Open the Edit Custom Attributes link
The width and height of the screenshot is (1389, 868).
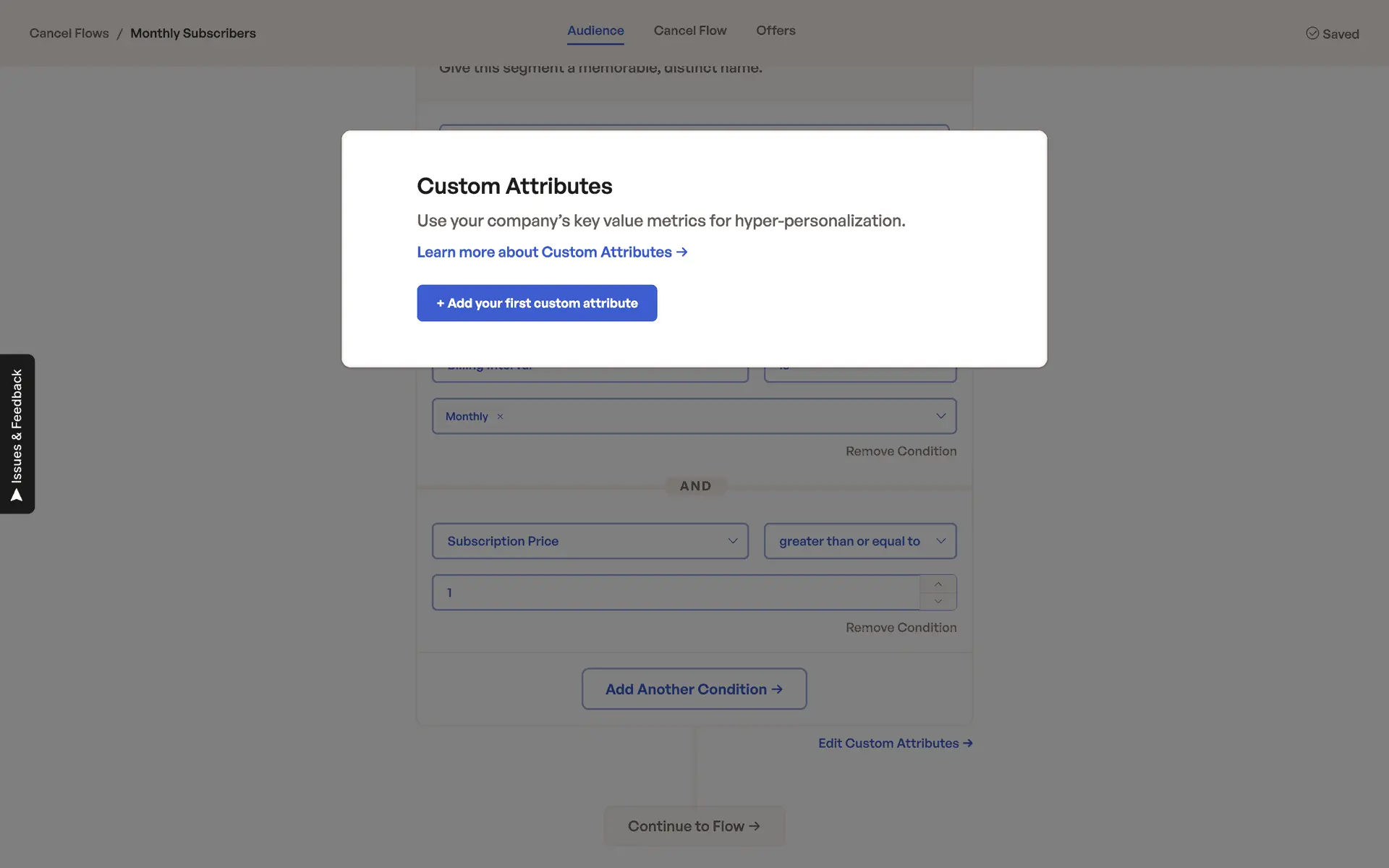click(895, 743)
